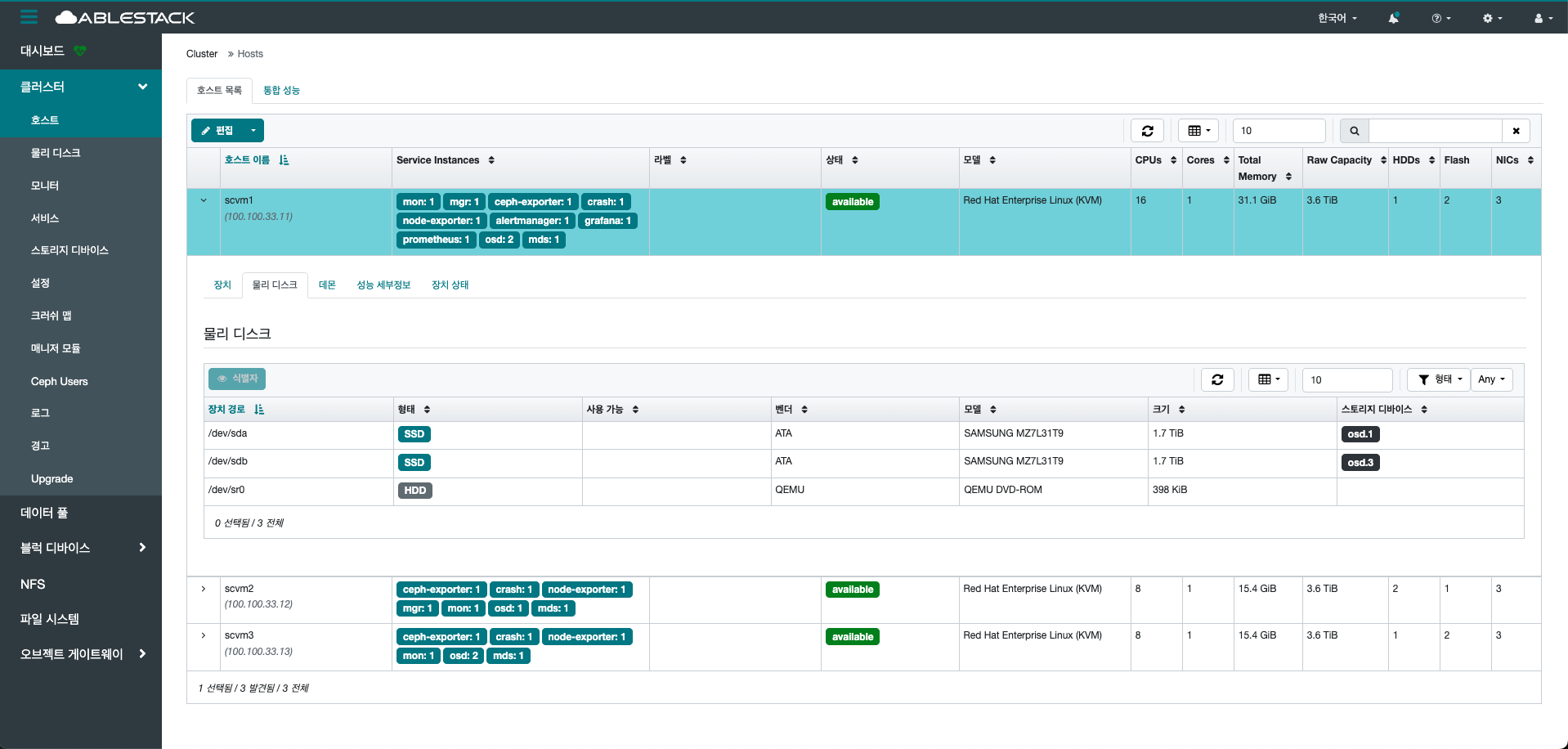Image resolution: width=1568 pixels, height=749 pixels.
Task: Switch to the 통합 성능 tab
Action: click(281, 90)
